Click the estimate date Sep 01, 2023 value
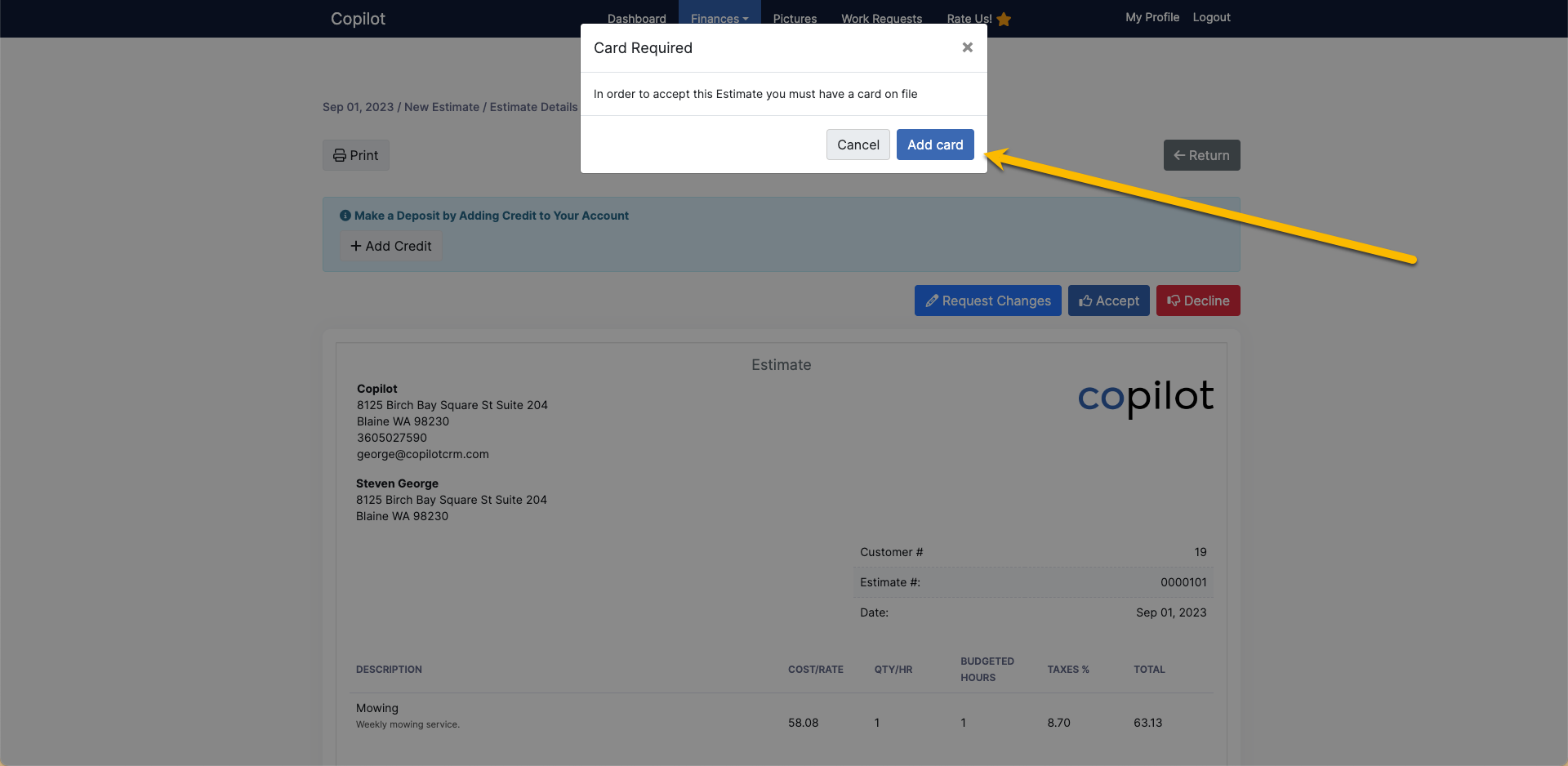1568x766 pixels. [x=1171, y=612]
